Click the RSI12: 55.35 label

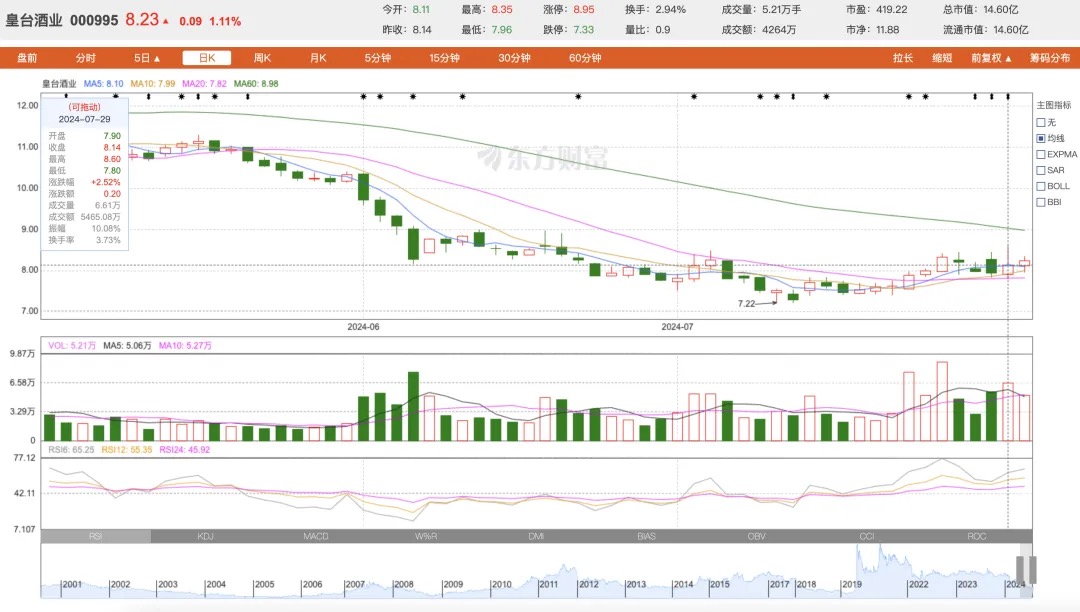127,449
